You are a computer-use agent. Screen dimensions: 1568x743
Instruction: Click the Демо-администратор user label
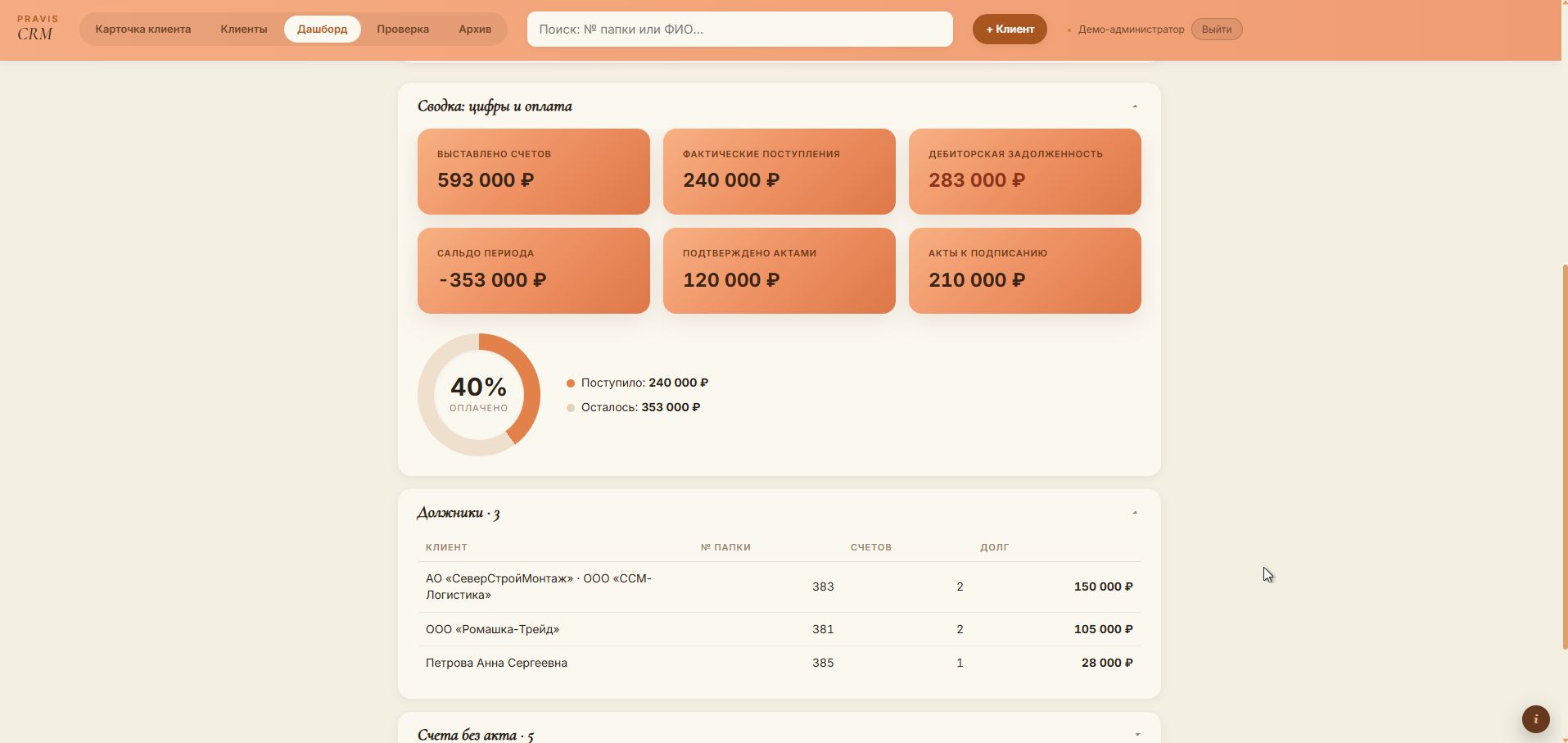click(x=1131, y=29)
